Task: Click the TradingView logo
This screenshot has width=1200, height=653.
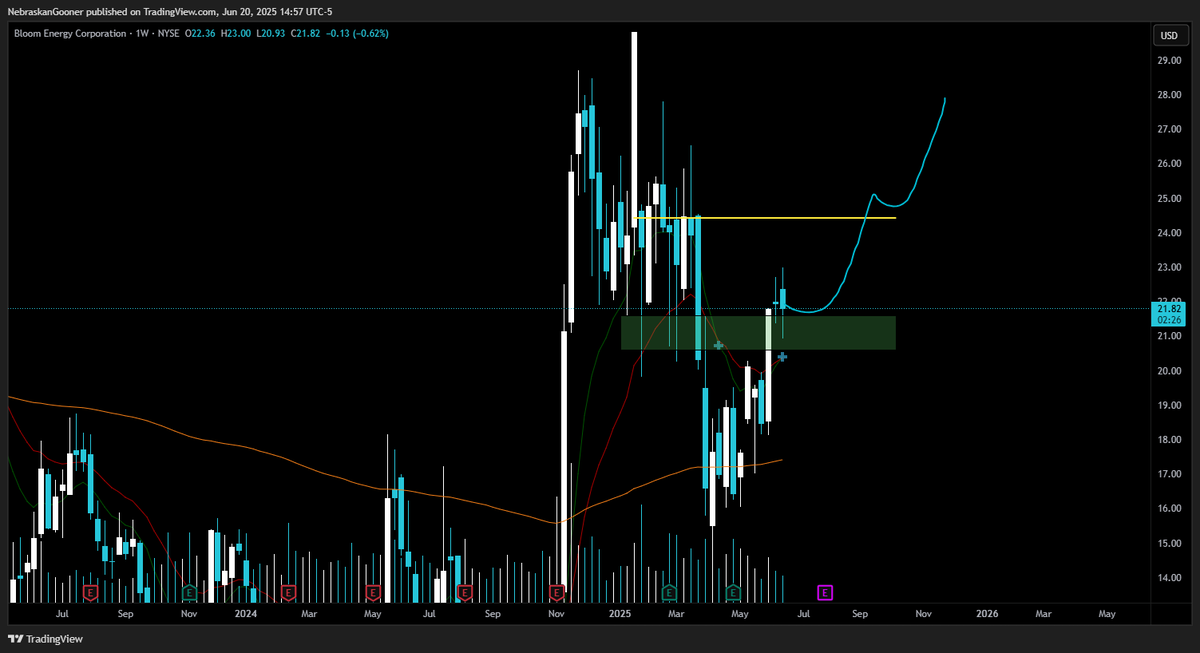Action: coord(46,639)
